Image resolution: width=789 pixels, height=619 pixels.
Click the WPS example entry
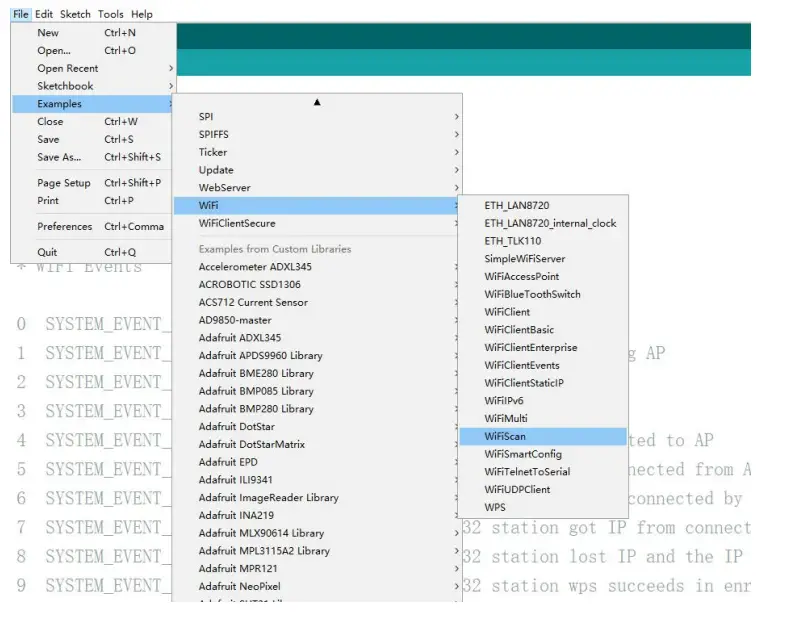tap(495, 507)
